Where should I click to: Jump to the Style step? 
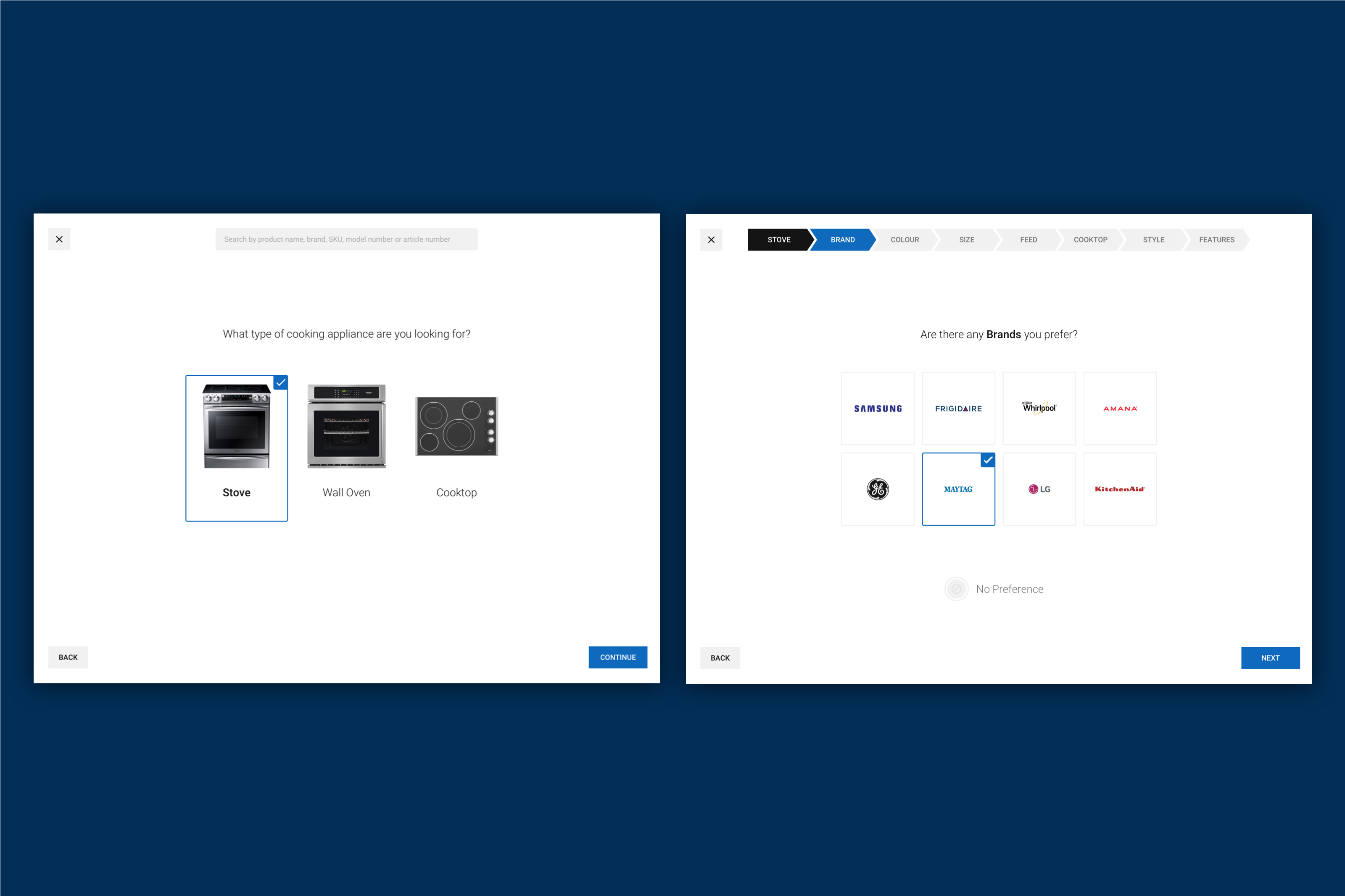click(1154, 240)
